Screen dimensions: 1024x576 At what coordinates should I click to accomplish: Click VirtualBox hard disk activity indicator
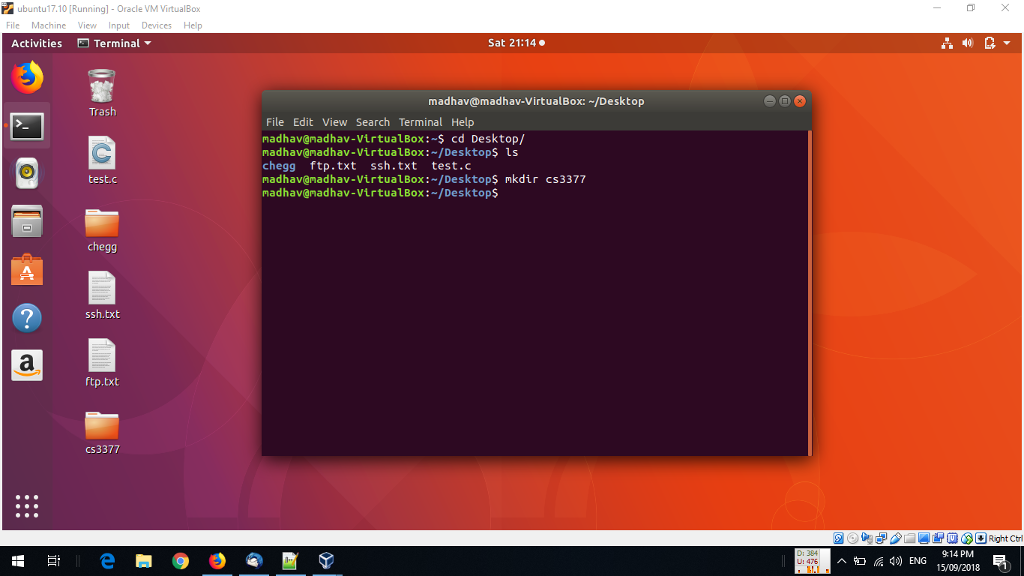(x=839, y=538)
